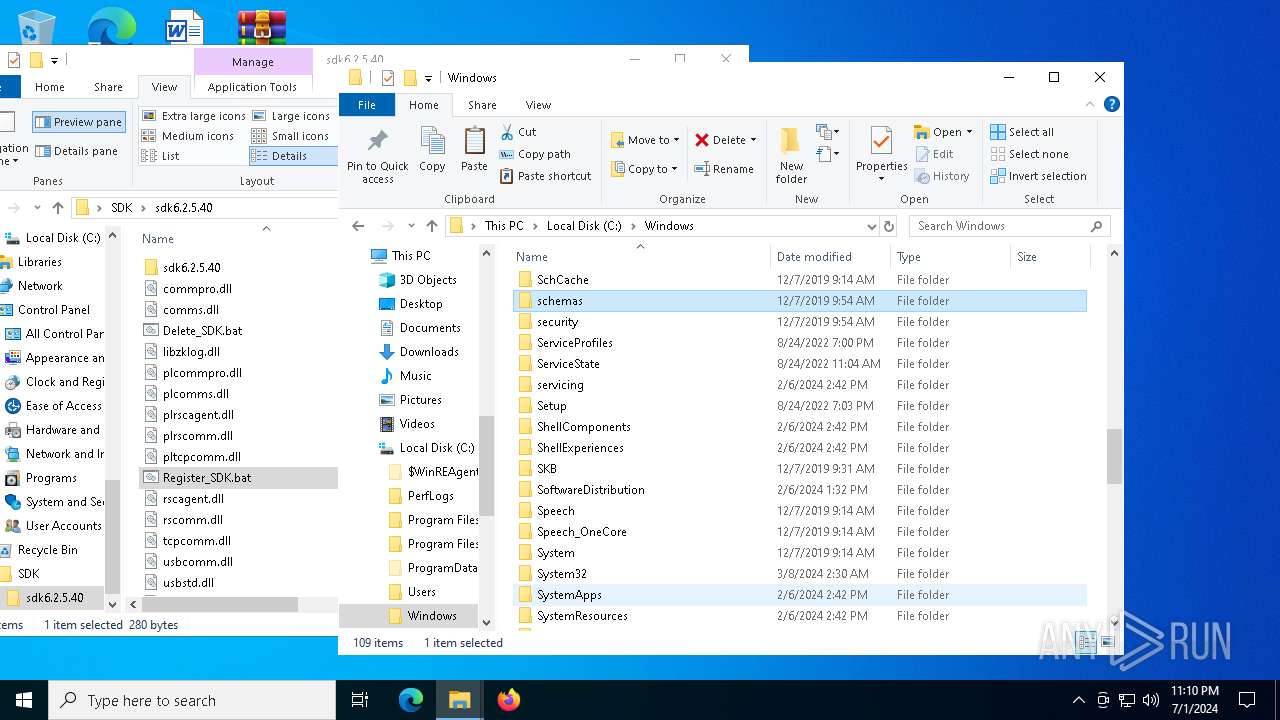The height and width of the screenshot is (720, 1280).
Task: Sort by the Type column header
Action: [x=950, y=257]
